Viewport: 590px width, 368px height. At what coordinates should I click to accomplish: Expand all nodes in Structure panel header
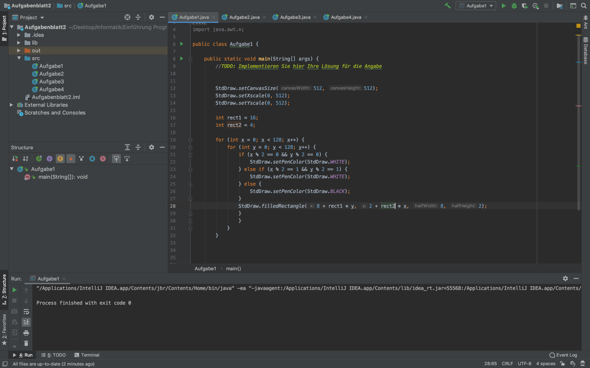point(128,147)
